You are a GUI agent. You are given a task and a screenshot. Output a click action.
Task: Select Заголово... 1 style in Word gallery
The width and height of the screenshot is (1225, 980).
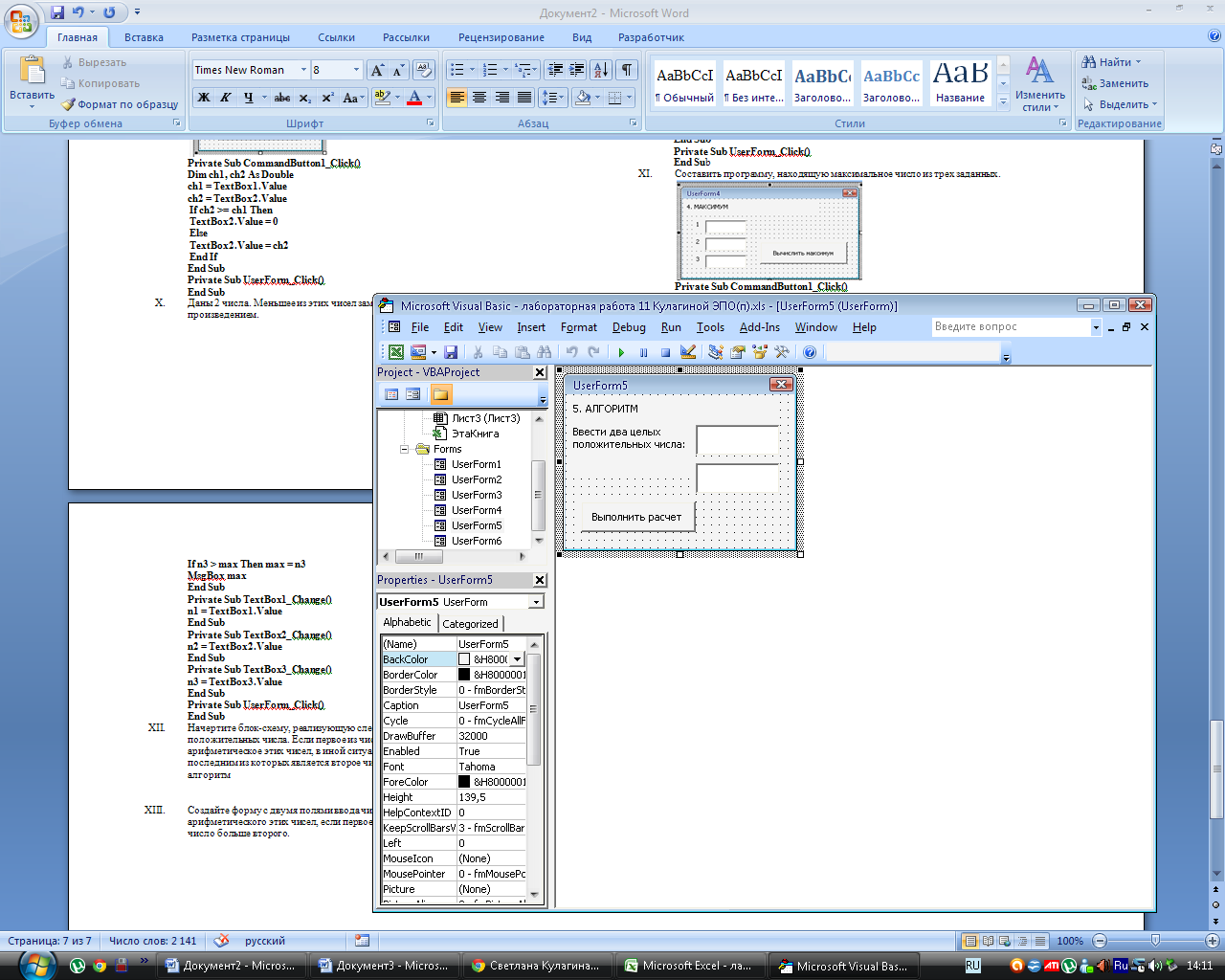pyautogui.click(x=822, y=83)
